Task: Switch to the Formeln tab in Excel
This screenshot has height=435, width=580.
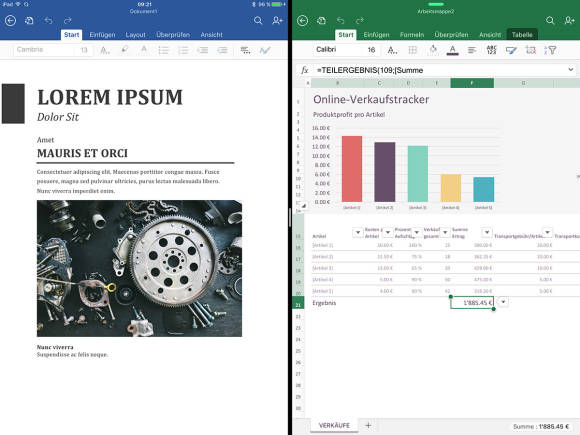Action: click(x=412, y=35)
